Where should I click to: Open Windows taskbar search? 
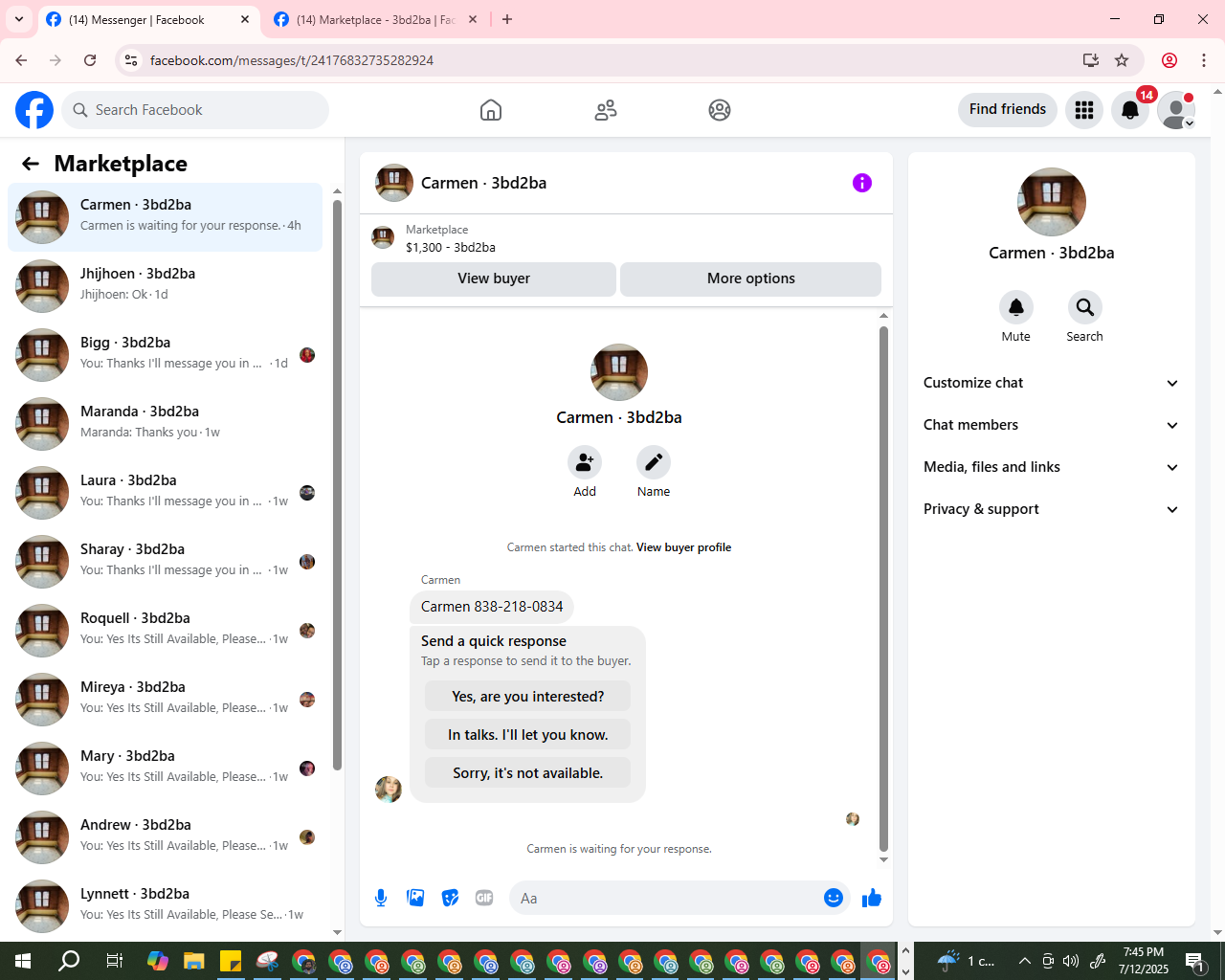(x=69, y=961)
